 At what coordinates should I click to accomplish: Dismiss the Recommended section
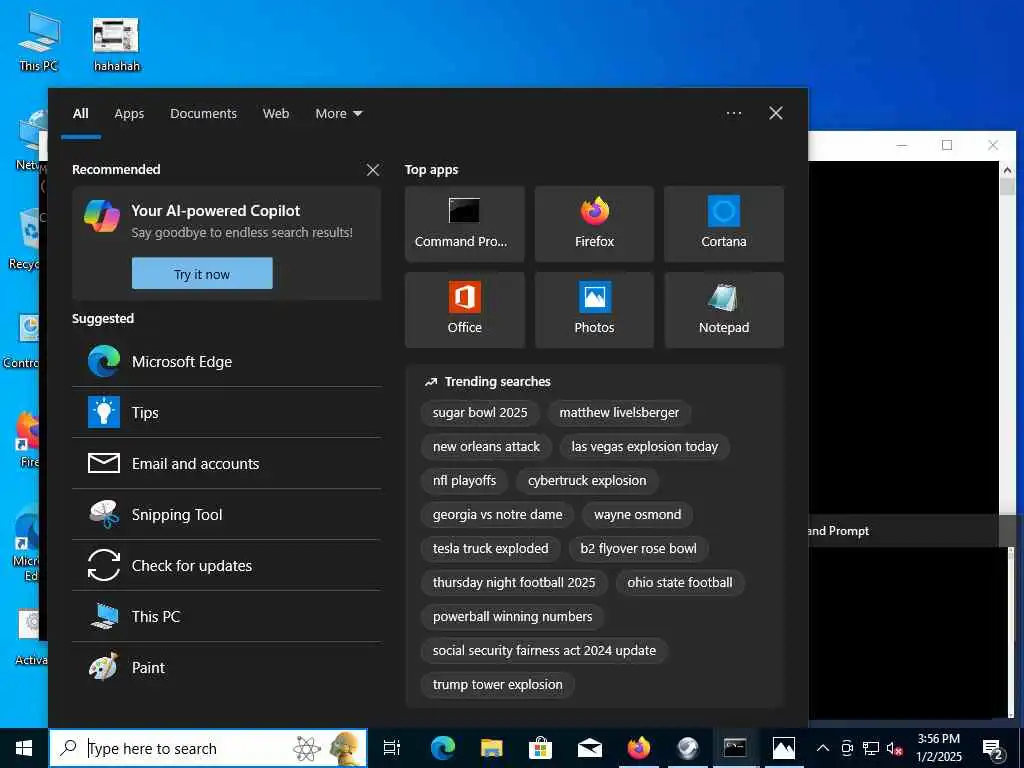point(373,170)
